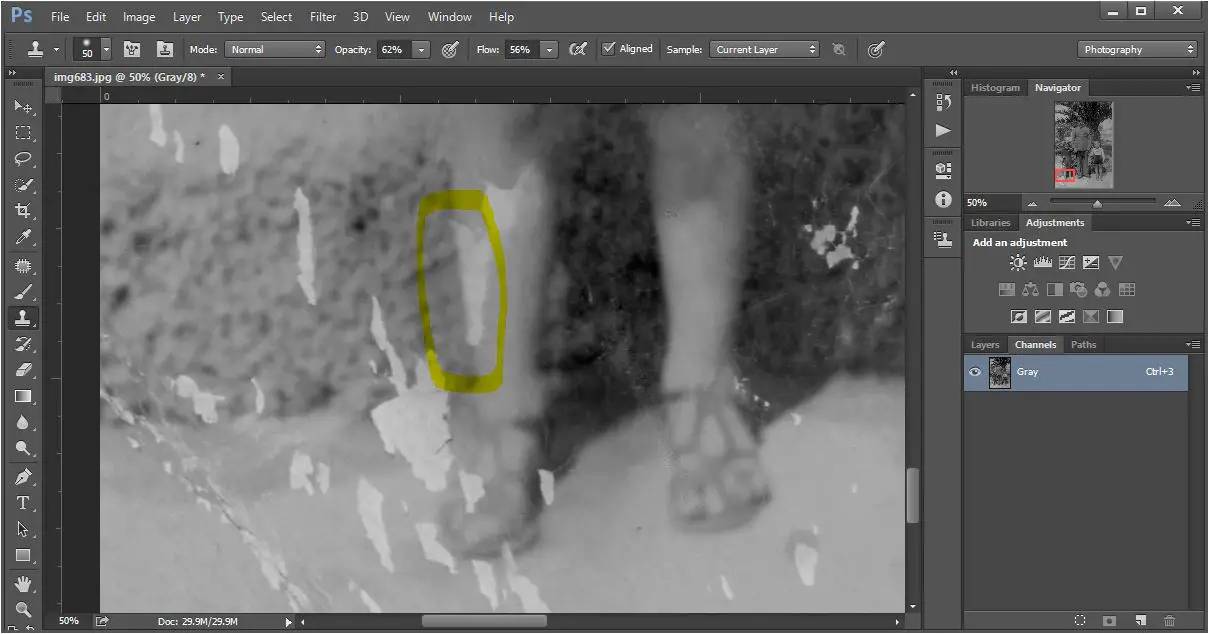The image size is (1209, 634).
Task: Select the Hand tool
Action: tap(23, 583)
